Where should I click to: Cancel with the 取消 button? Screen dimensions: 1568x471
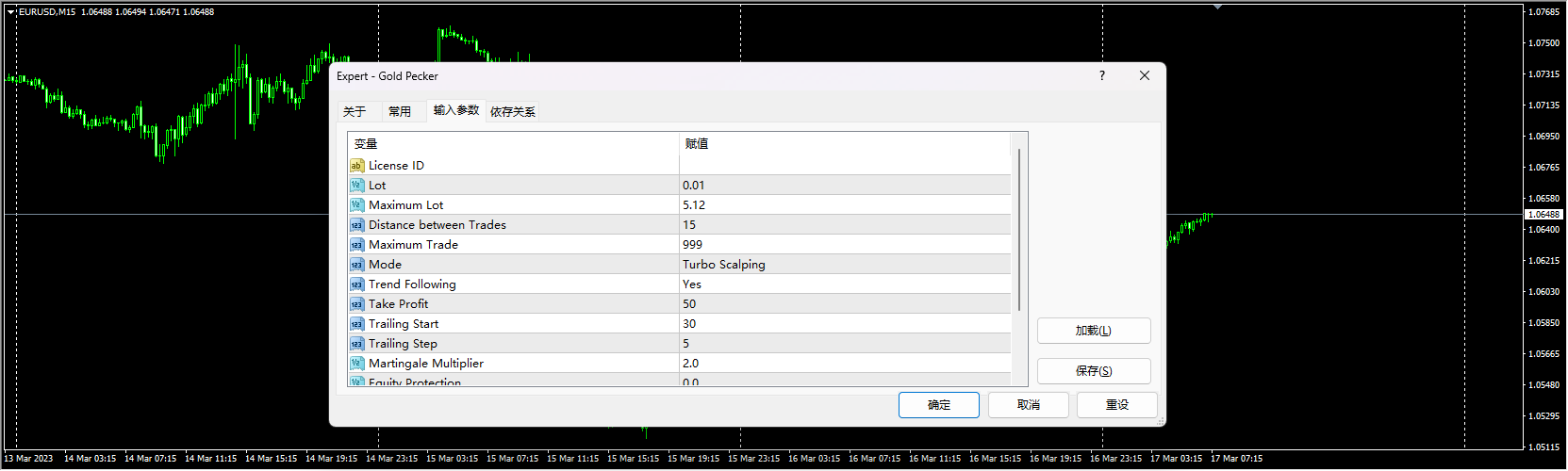tap(1029, 405)
